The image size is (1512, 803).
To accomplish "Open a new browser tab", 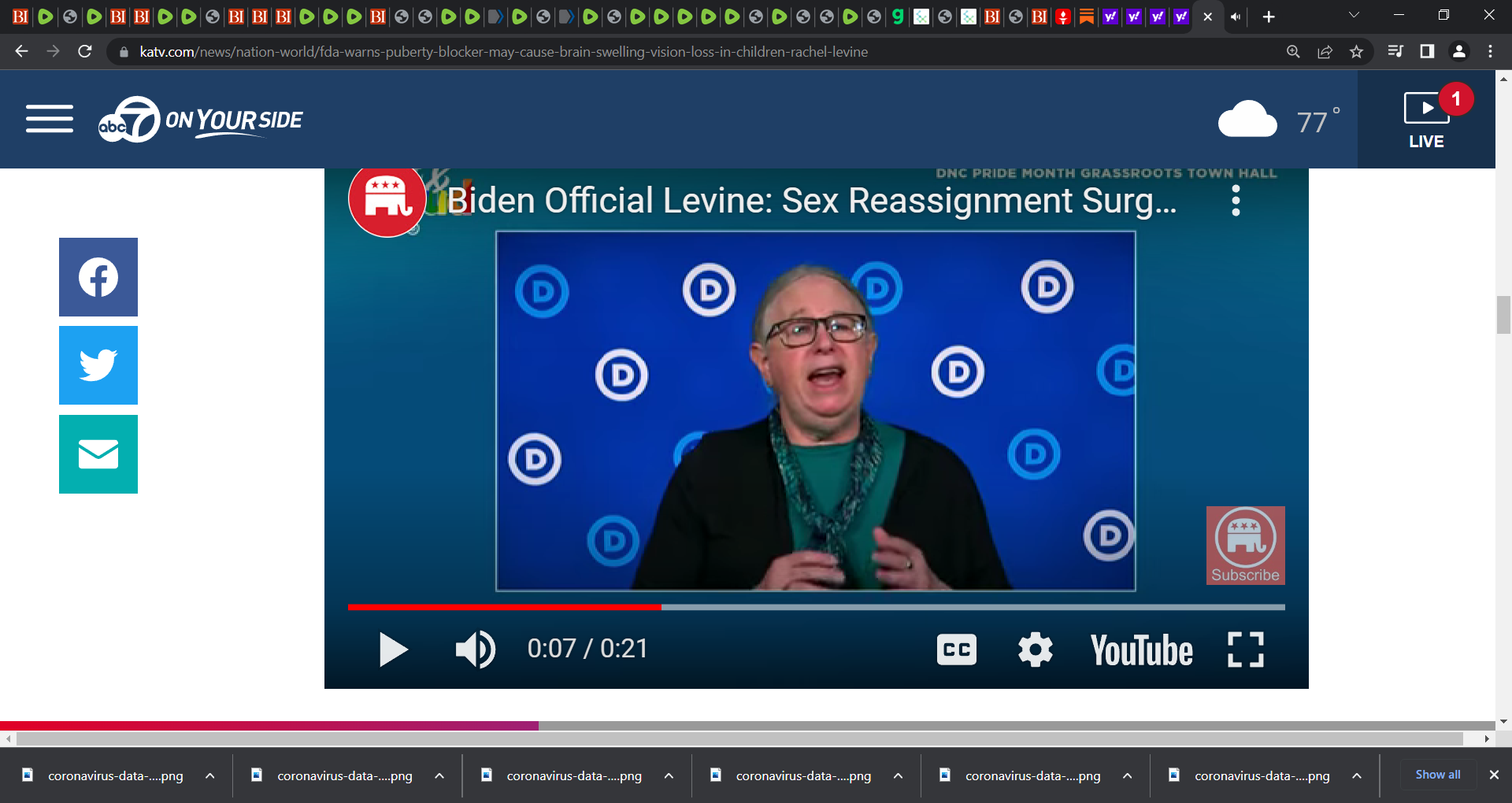I will pos(1269,17).
